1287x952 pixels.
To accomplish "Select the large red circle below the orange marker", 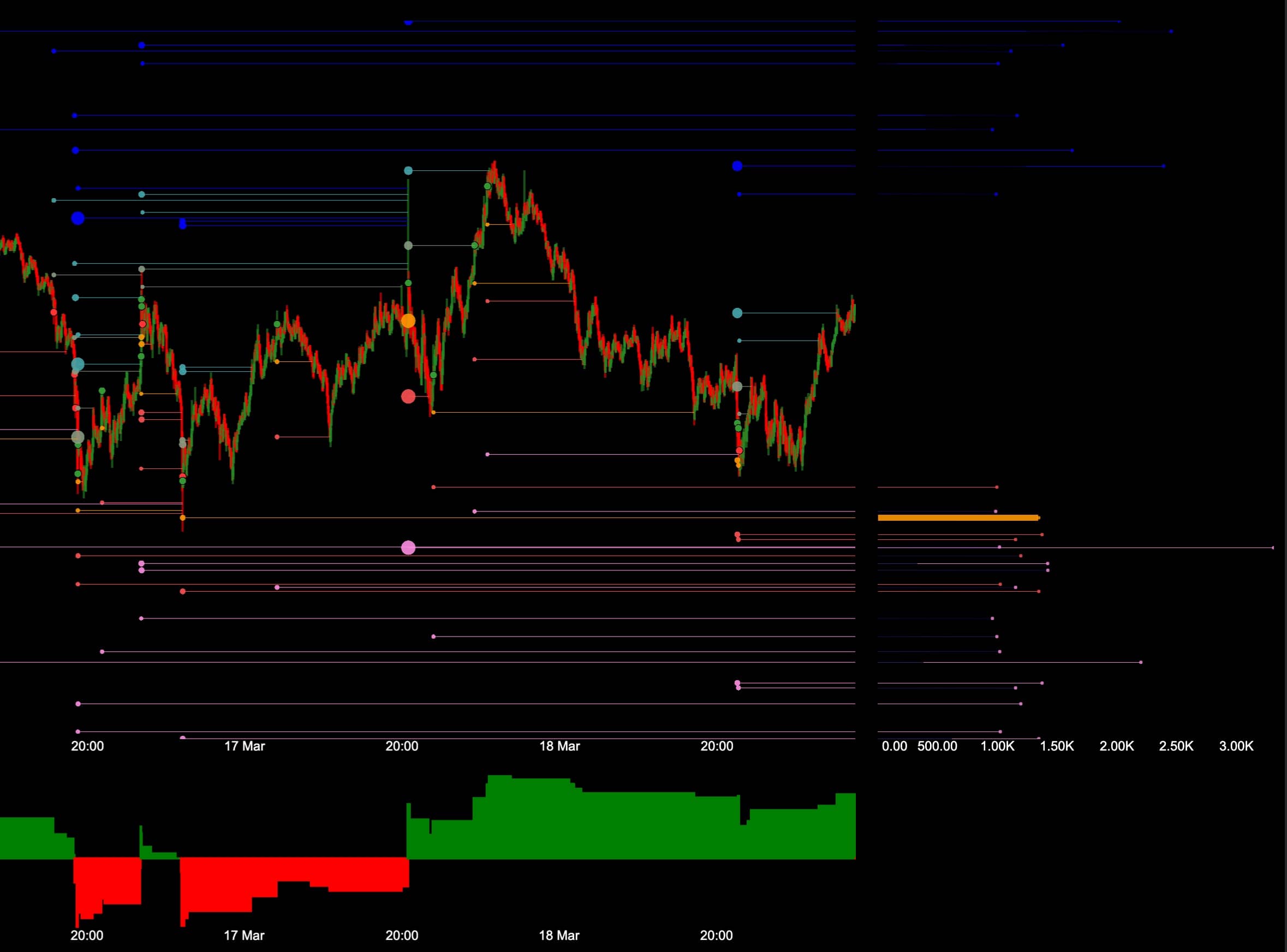I will [408, 396].
